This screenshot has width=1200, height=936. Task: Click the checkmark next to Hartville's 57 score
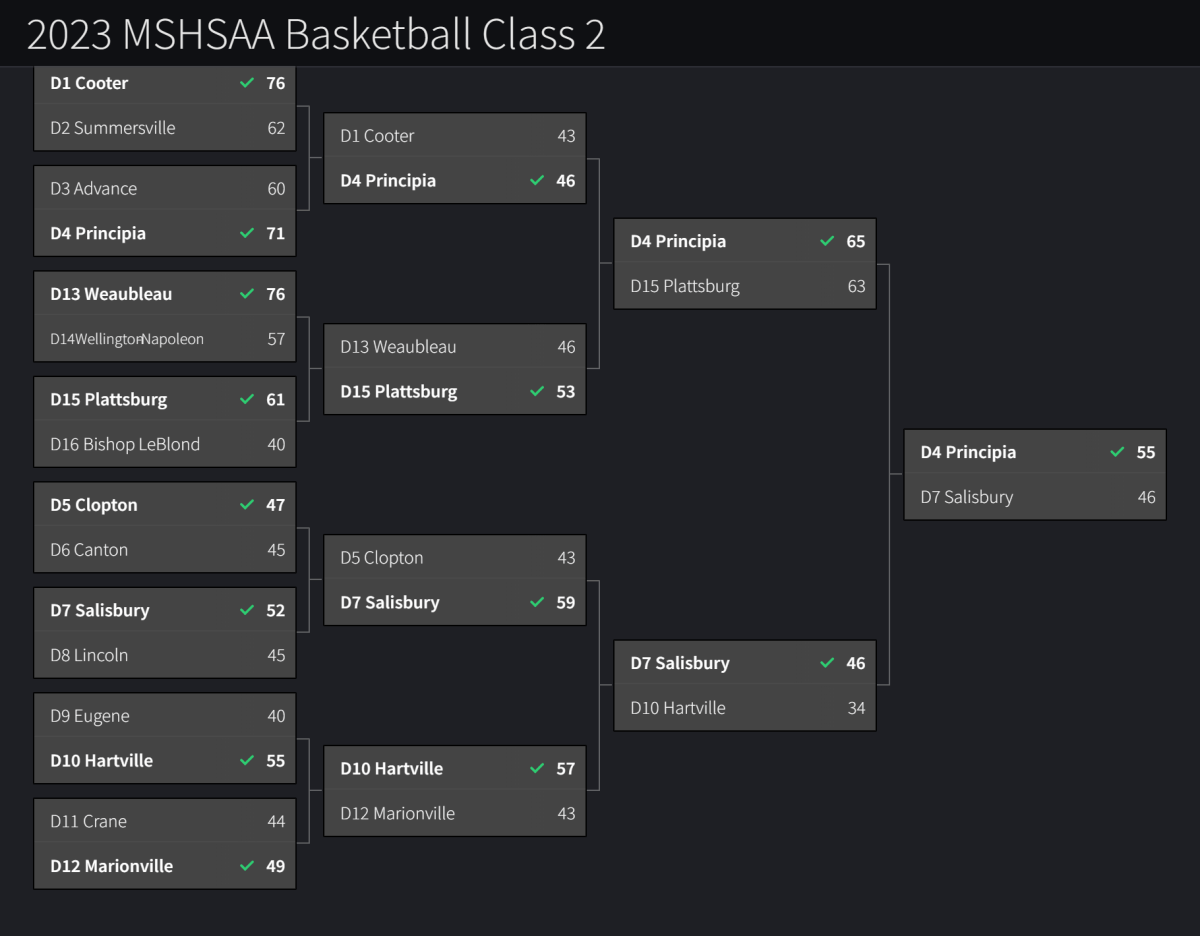pos(537,768)
